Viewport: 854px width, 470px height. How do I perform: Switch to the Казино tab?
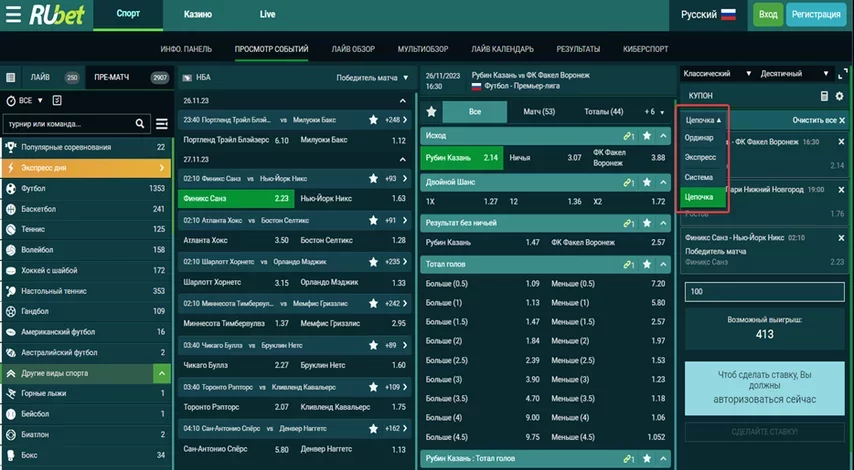point(198,15)
